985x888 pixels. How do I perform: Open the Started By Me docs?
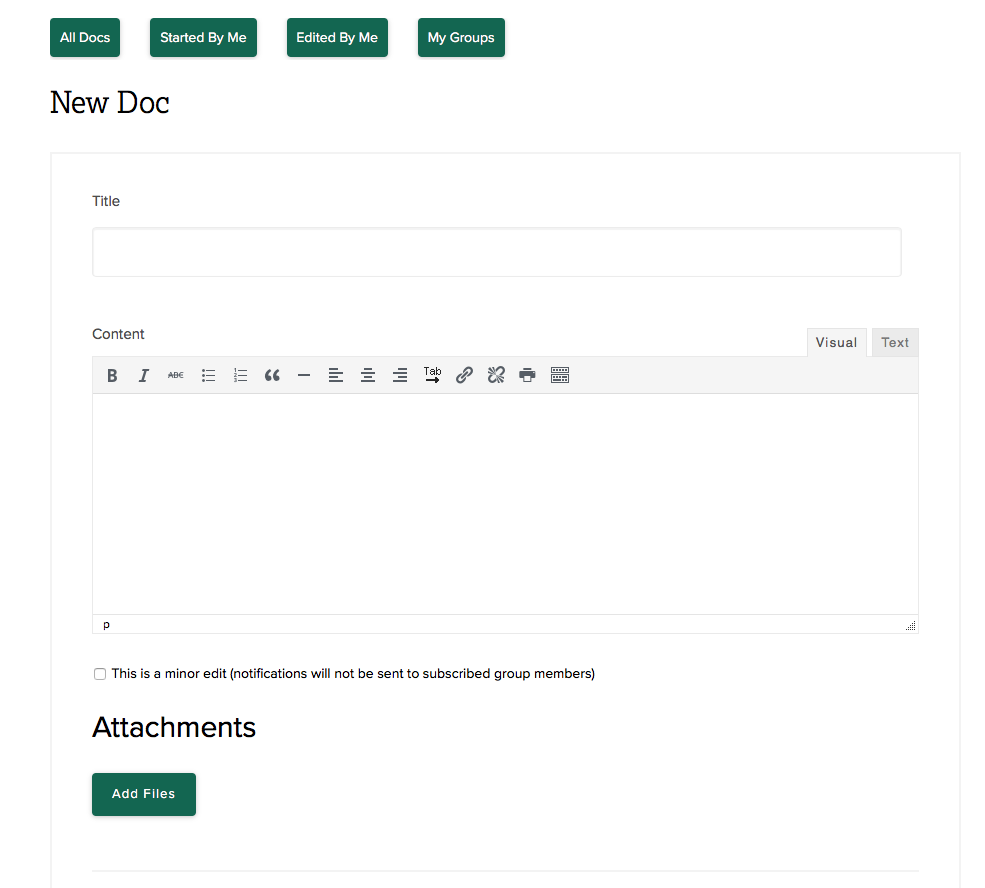click(203, 38)
